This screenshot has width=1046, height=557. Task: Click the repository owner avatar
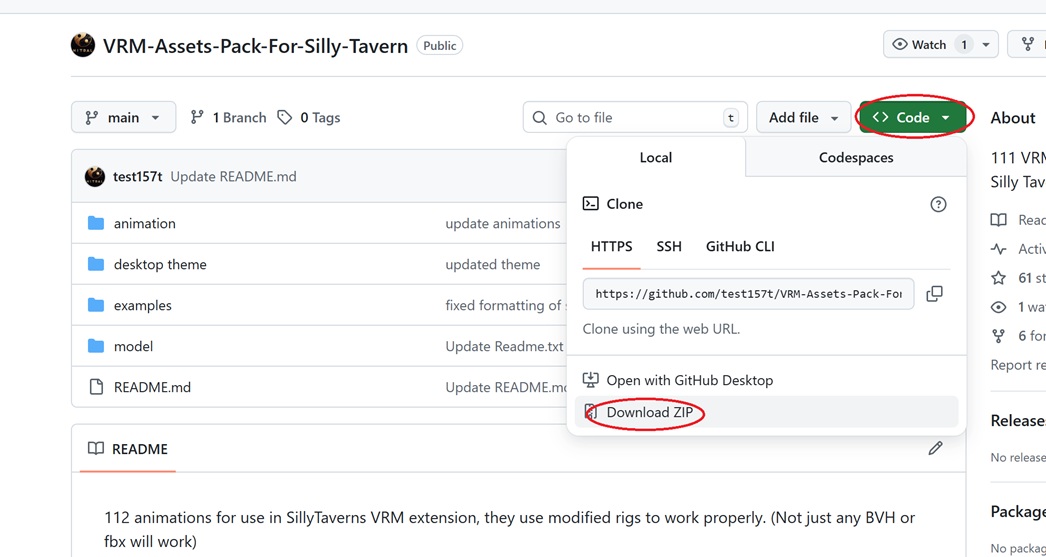(x=83, y=45)
